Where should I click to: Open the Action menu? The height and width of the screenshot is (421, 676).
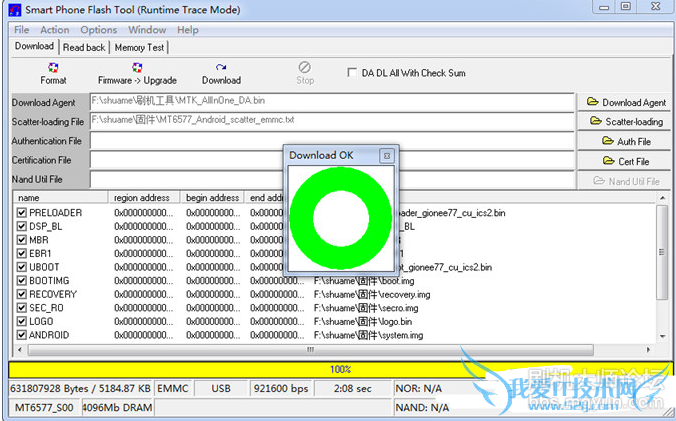[x=55, y=30]
